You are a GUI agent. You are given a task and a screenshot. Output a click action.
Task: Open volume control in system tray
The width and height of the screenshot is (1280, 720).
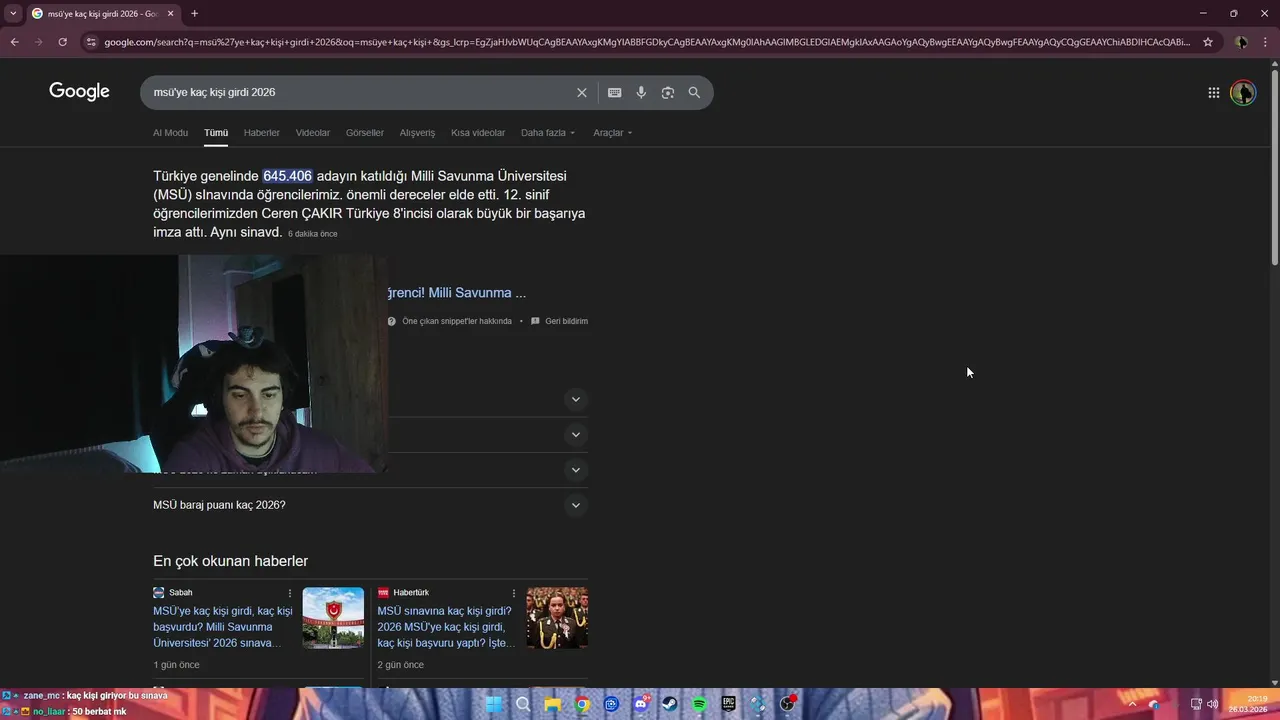(x=1212, y=704)
